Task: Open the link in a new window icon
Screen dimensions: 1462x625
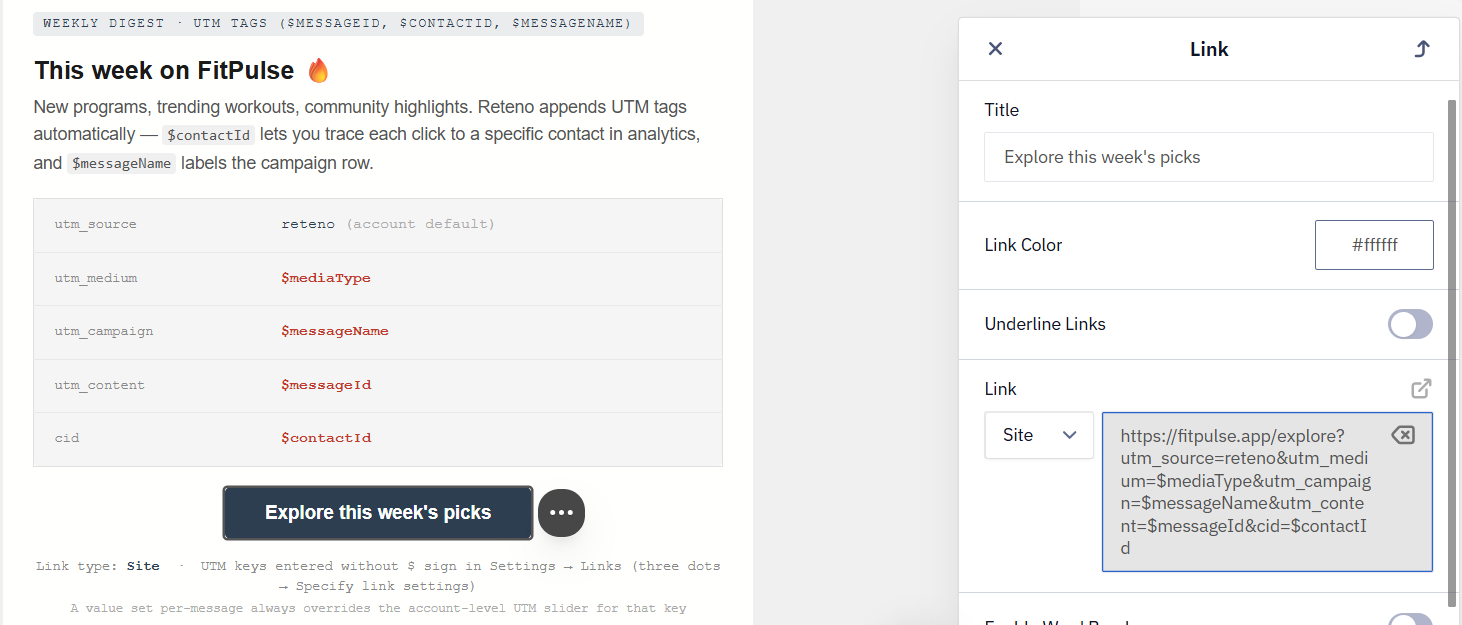Action: point(1421,388)
